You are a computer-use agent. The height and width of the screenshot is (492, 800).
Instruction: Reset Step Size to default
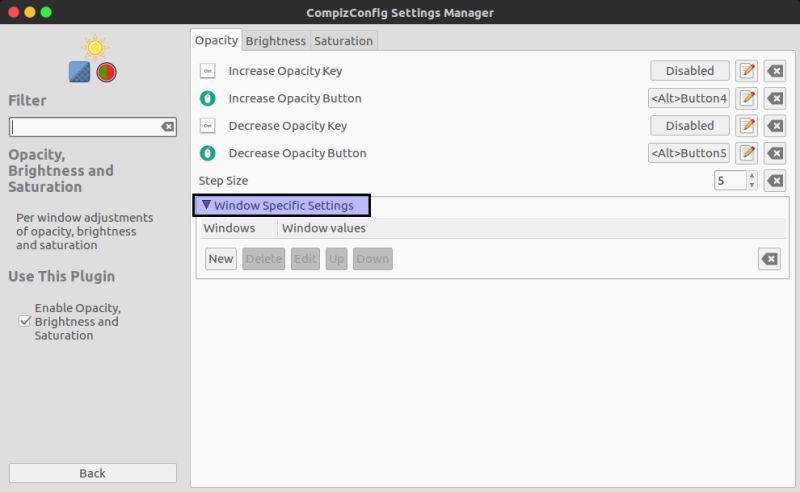(x=774, y=181)
